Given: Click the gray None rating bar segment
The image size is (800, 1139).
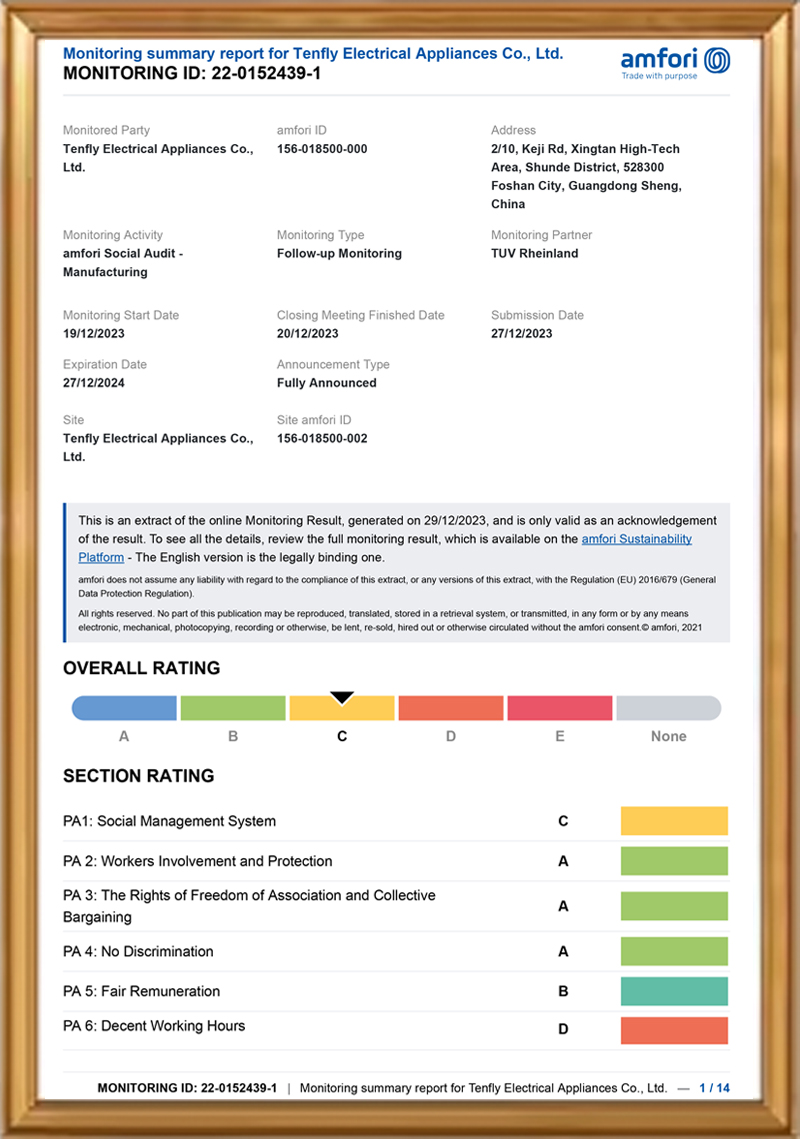Looking at the screenshot, I should 668,708.
